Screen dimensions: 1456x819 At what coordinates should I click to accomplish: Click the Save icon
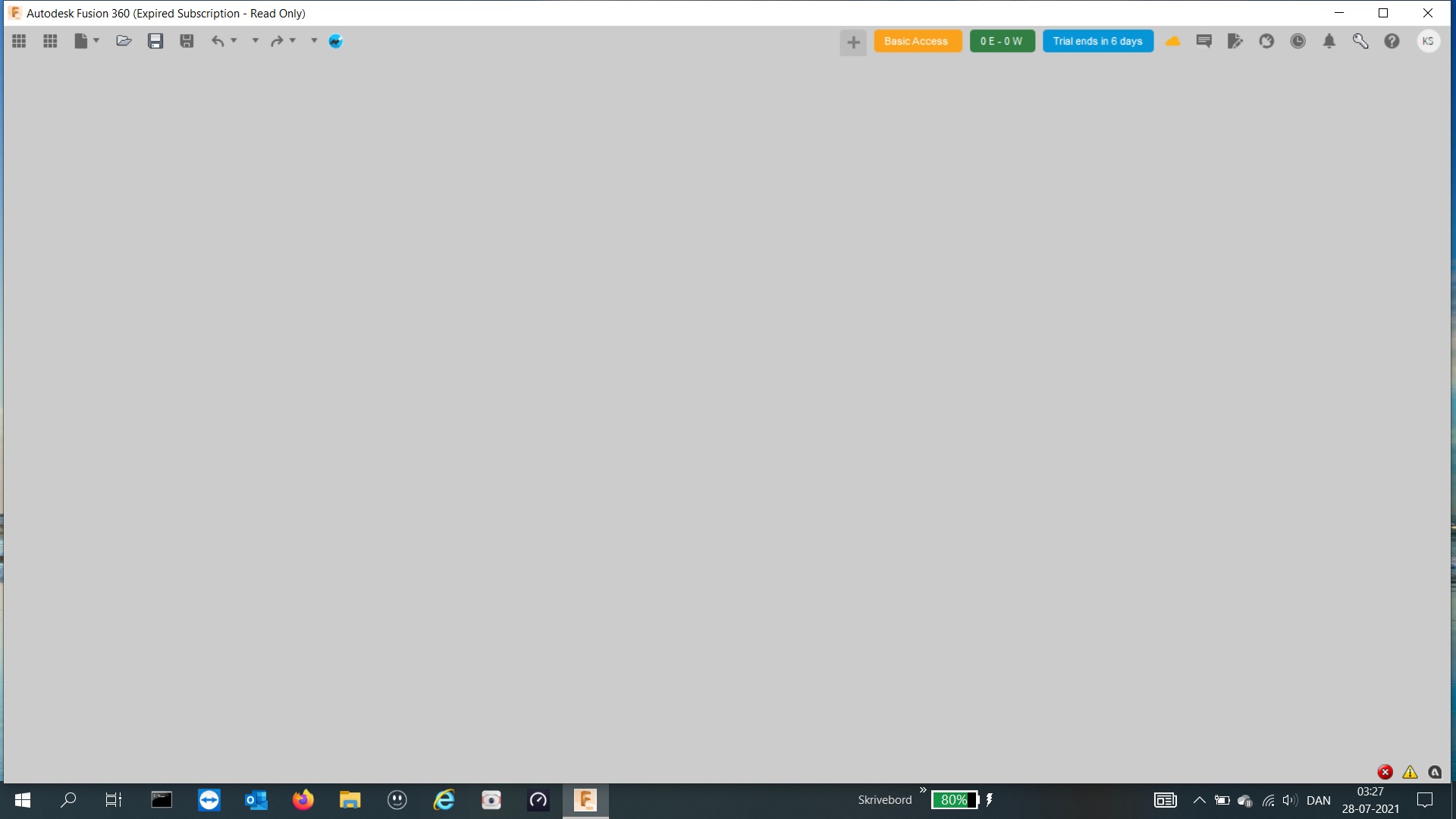coord(155,41)
